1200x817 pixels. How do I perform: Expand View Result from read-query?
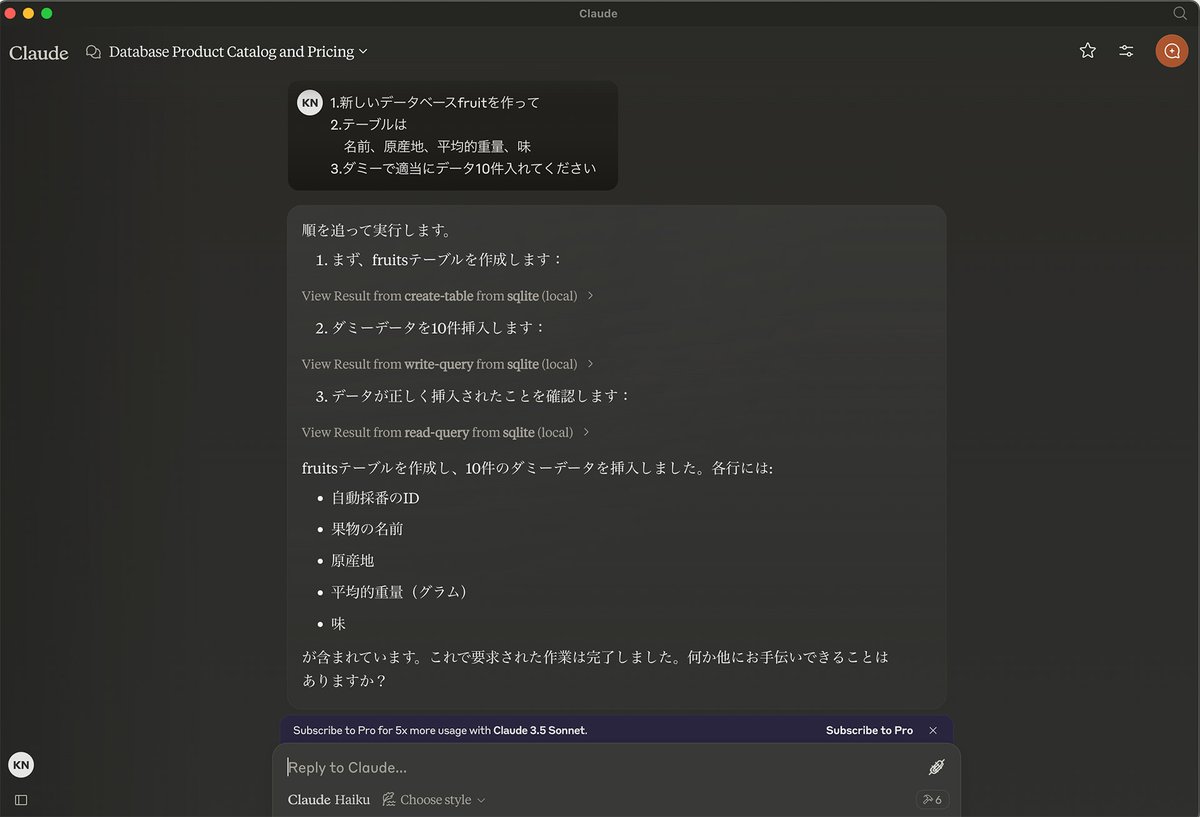pos(446,432)
